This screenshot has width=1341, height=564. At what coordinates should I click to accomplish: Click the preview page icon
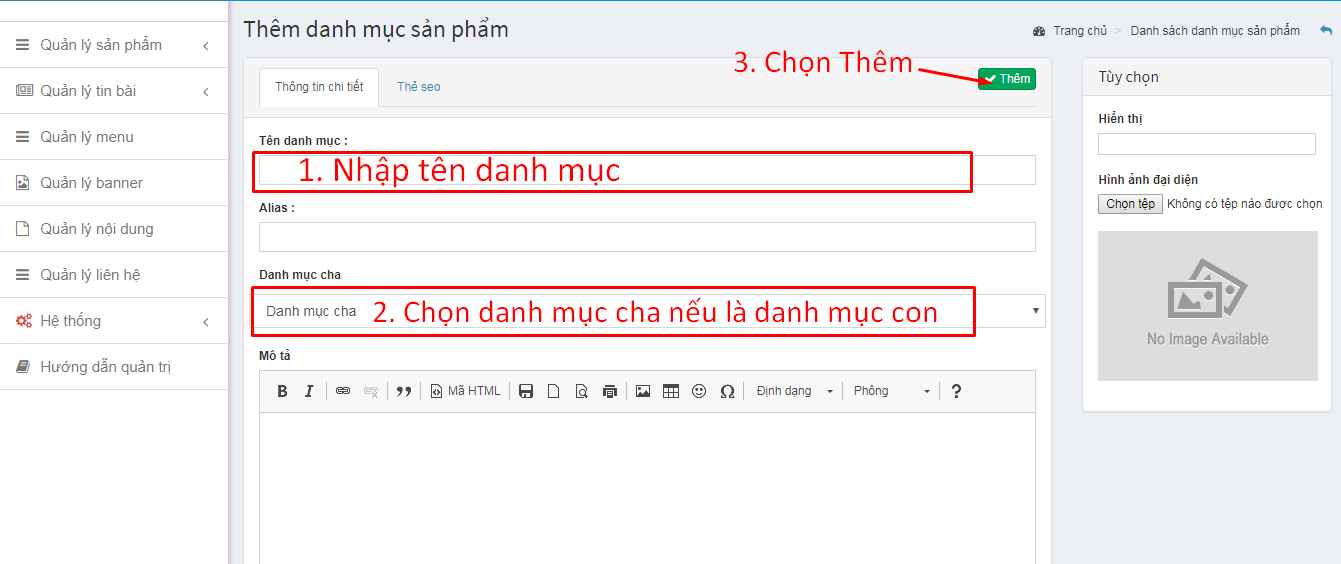tap(581, 391)
